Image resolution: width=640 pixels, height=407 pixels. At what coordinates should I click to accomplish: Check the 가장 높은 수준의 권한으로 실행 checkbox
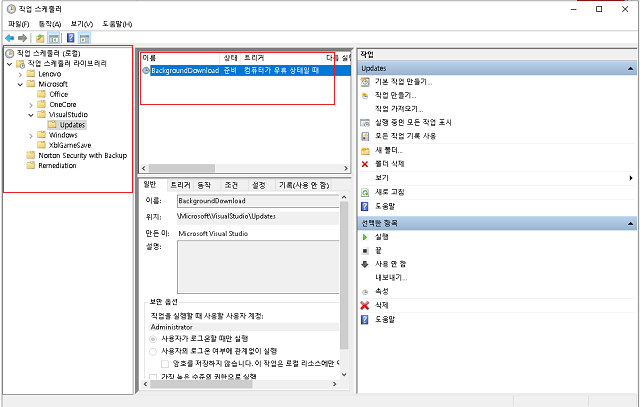point(153,377)
